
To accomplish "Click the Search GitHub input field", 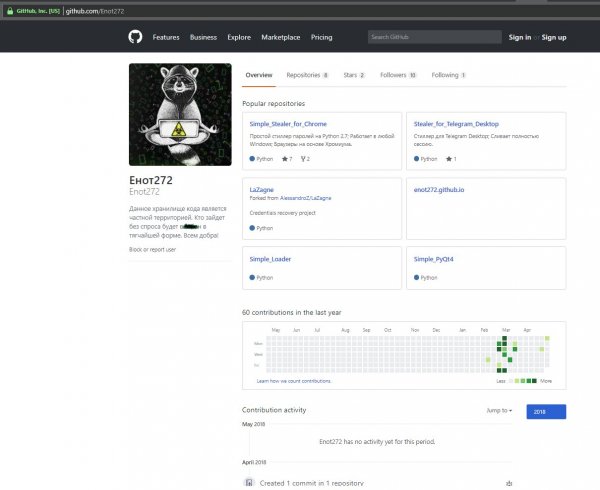I will coord(433,37).
